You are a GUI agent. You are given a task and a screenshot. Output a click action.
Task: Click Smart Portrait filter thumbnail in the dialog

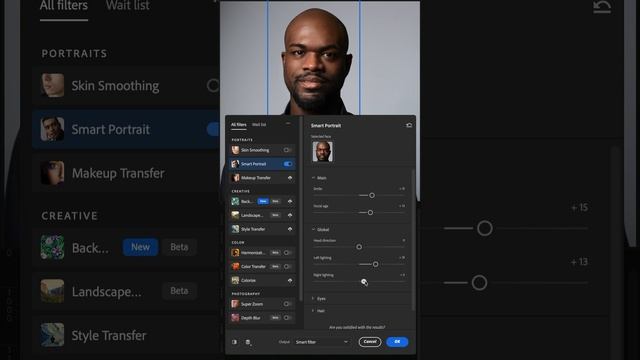[236, 164]
